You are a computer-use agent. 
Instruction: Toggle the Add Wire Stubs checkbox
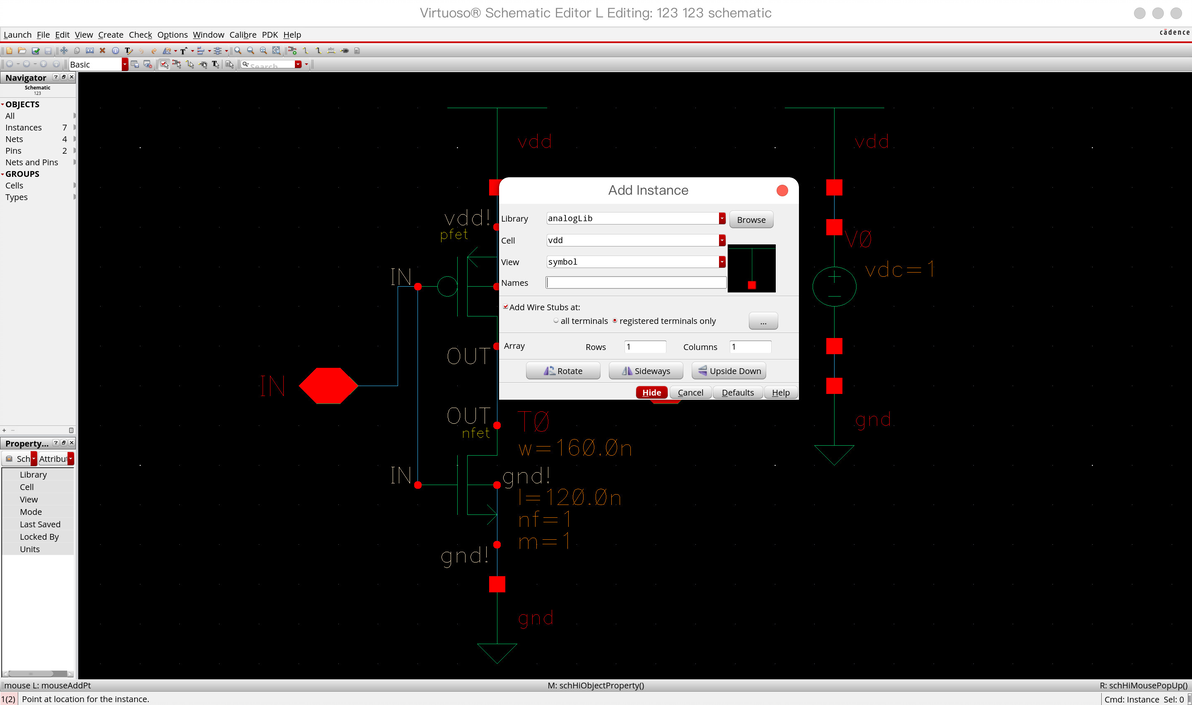point(506,307)
